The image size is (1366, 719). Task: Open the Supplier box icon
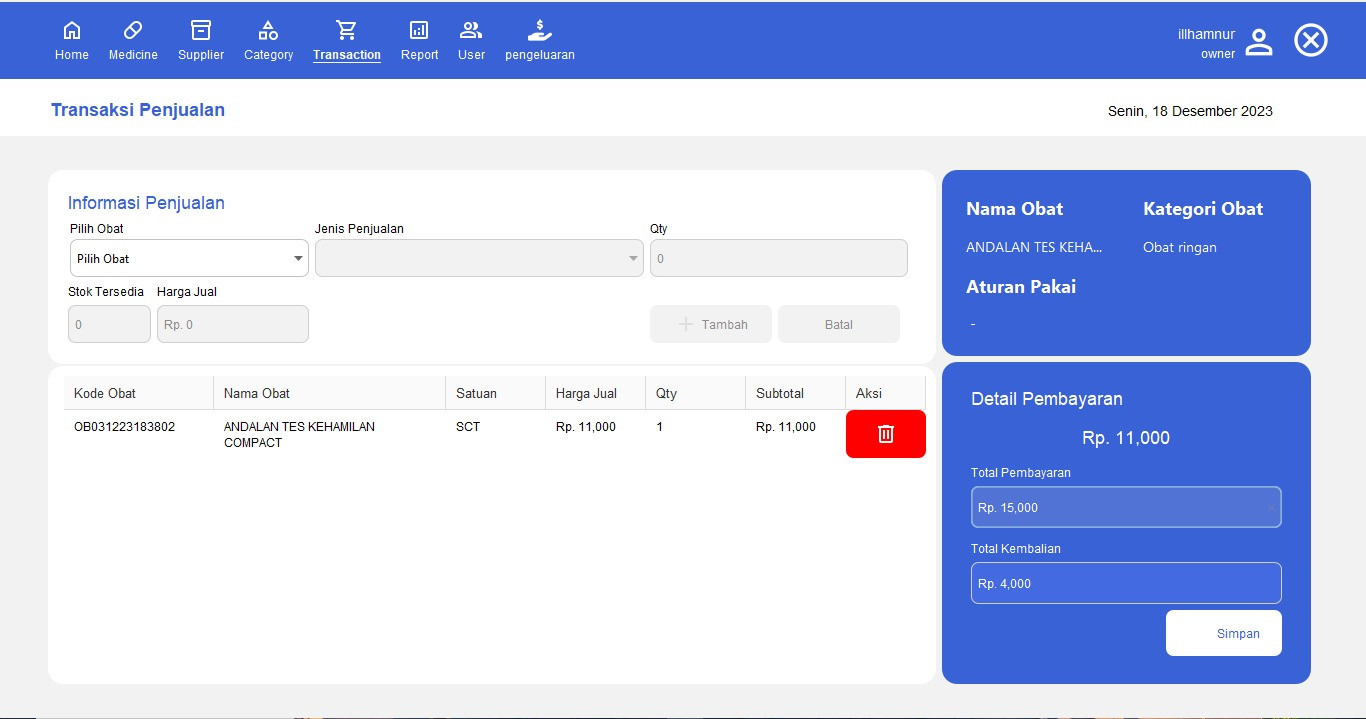click(x=201, y=31)
